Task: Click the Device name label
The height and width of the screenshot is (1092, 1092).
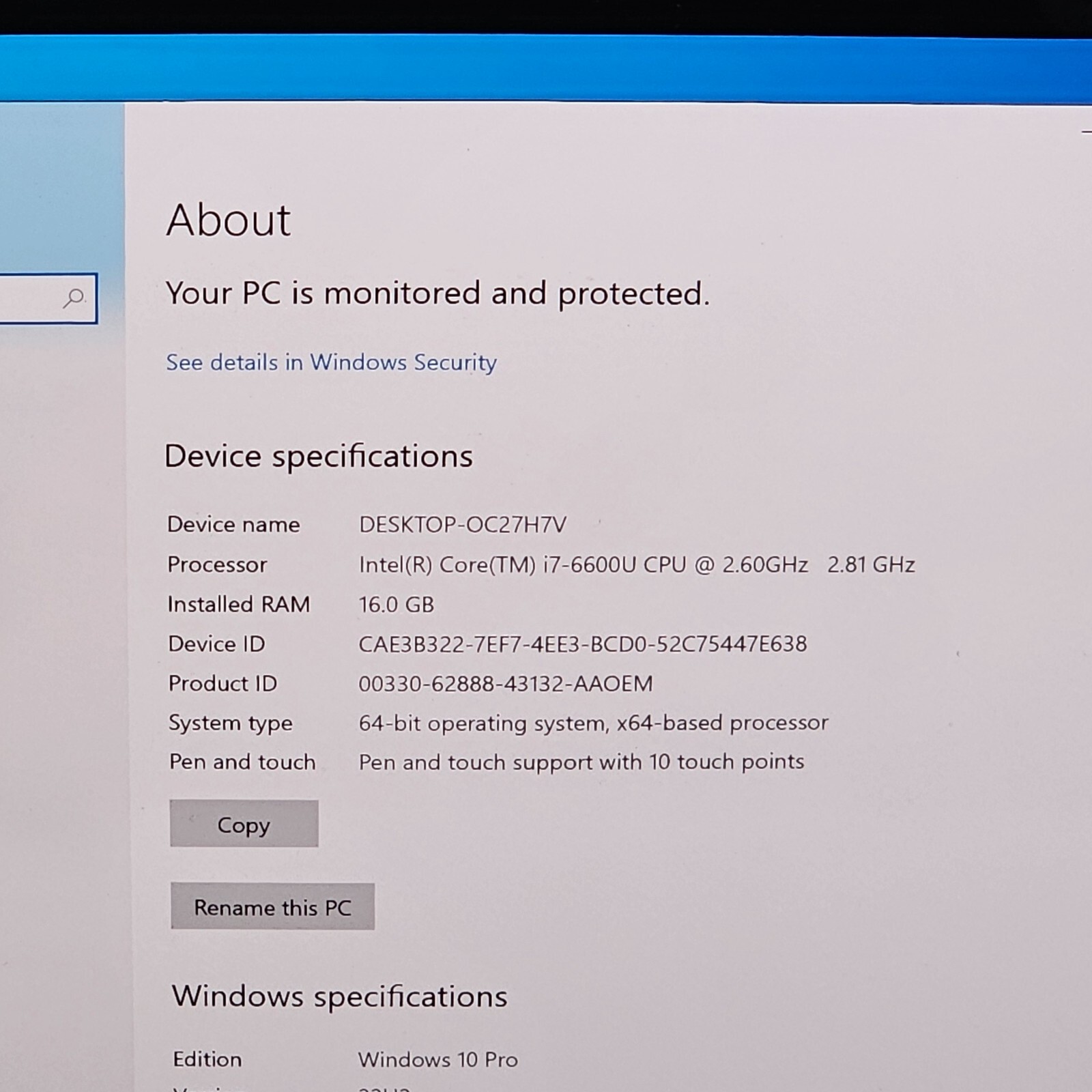Action: click(233, 524)
